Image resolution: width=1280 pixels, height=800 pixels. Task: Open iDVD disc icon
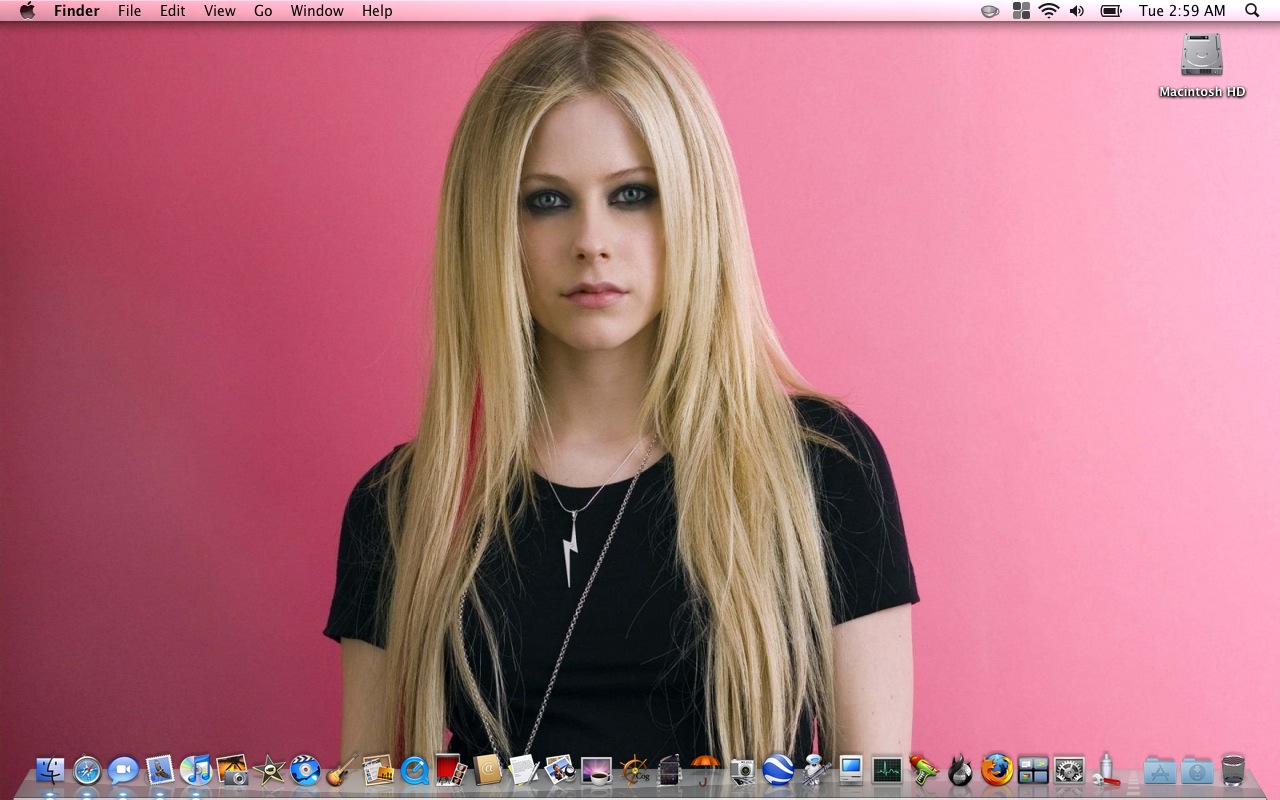(x=306, y=770)
